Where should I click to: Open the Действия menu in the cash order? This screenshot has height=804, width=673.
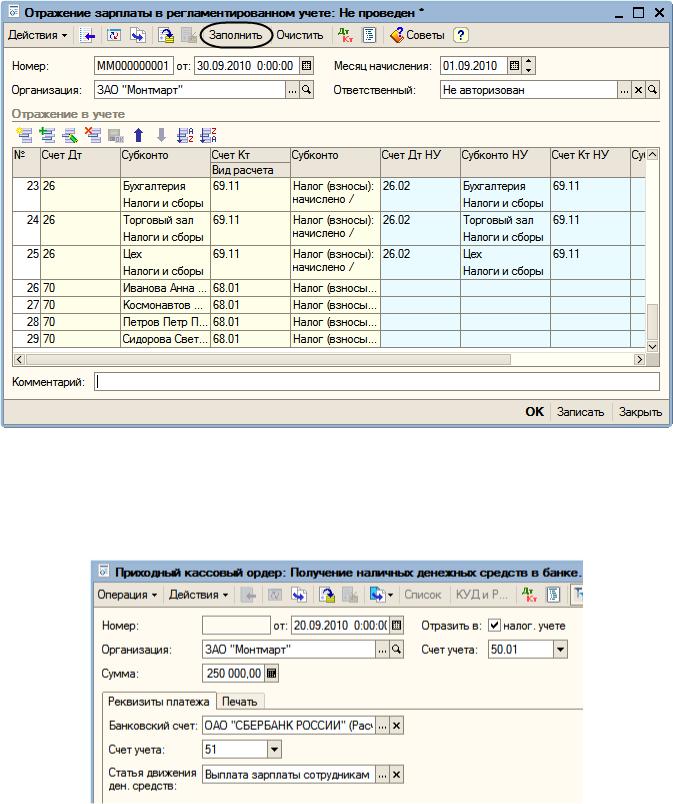point(198,595)
